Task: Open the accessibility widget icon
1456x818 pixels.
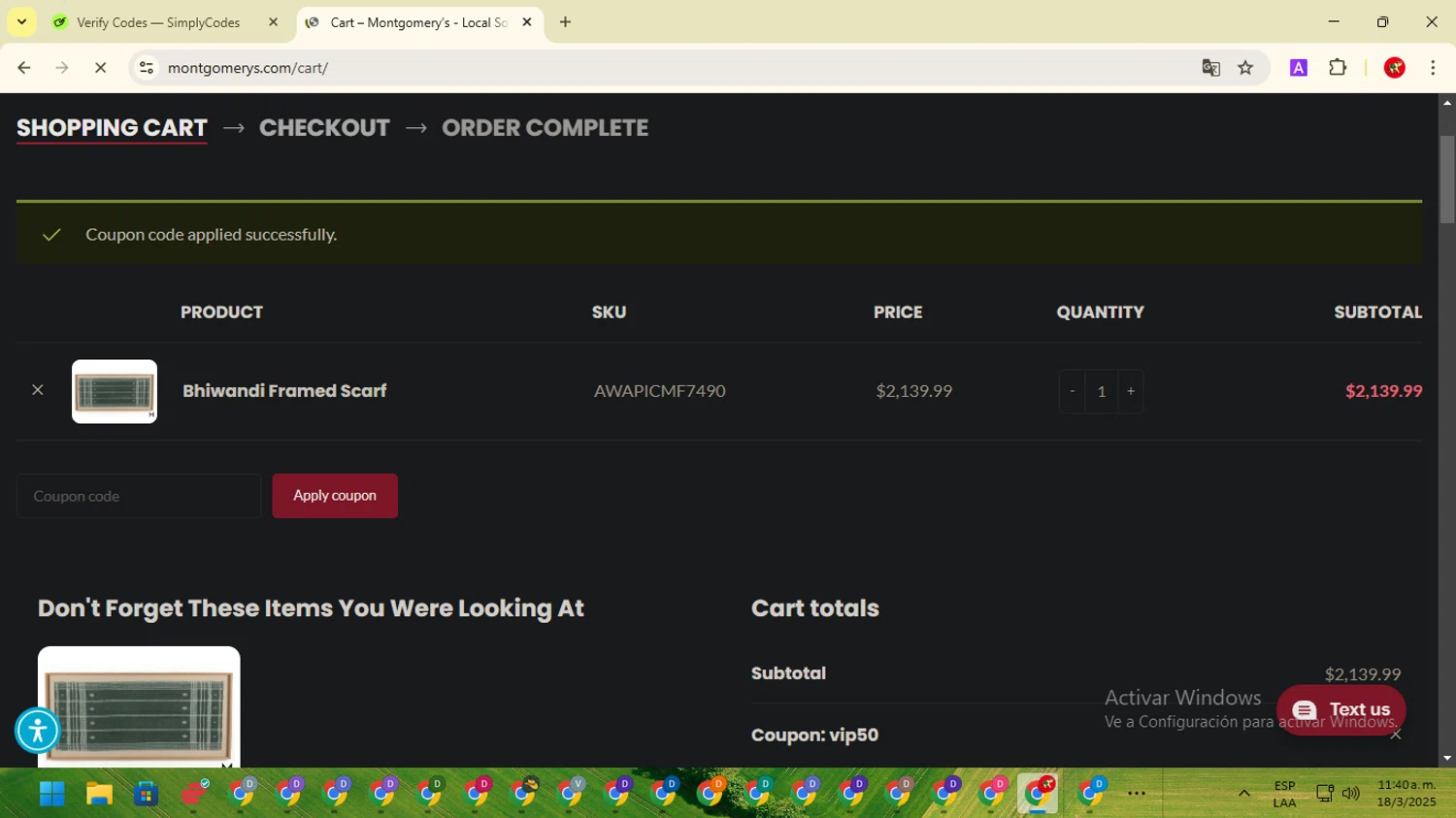Action: point(38,731)
